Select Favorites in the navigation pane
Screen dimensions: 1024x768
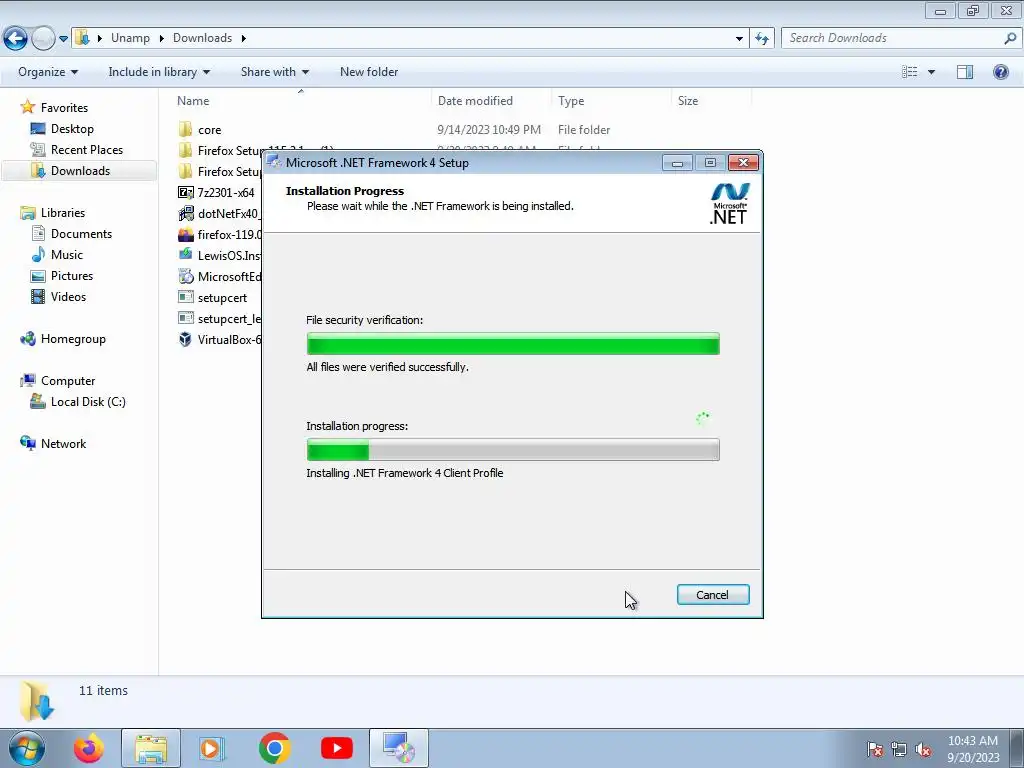tap(64, 108)
